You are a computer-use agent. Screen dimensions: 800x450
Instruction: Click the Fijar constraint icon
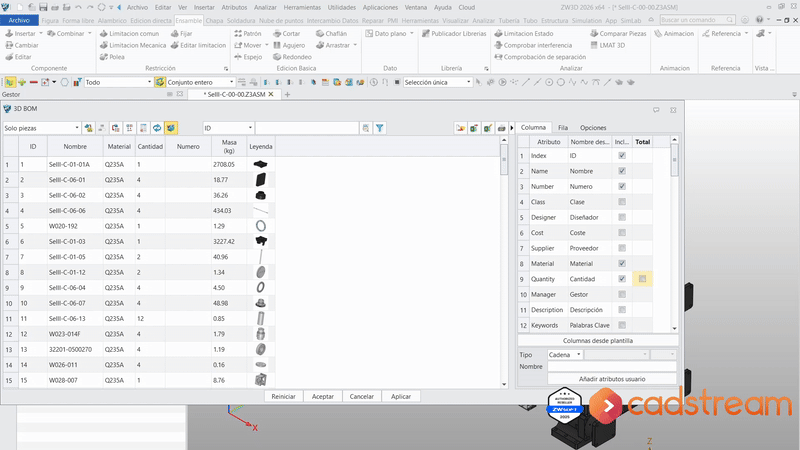coord(174,33)
